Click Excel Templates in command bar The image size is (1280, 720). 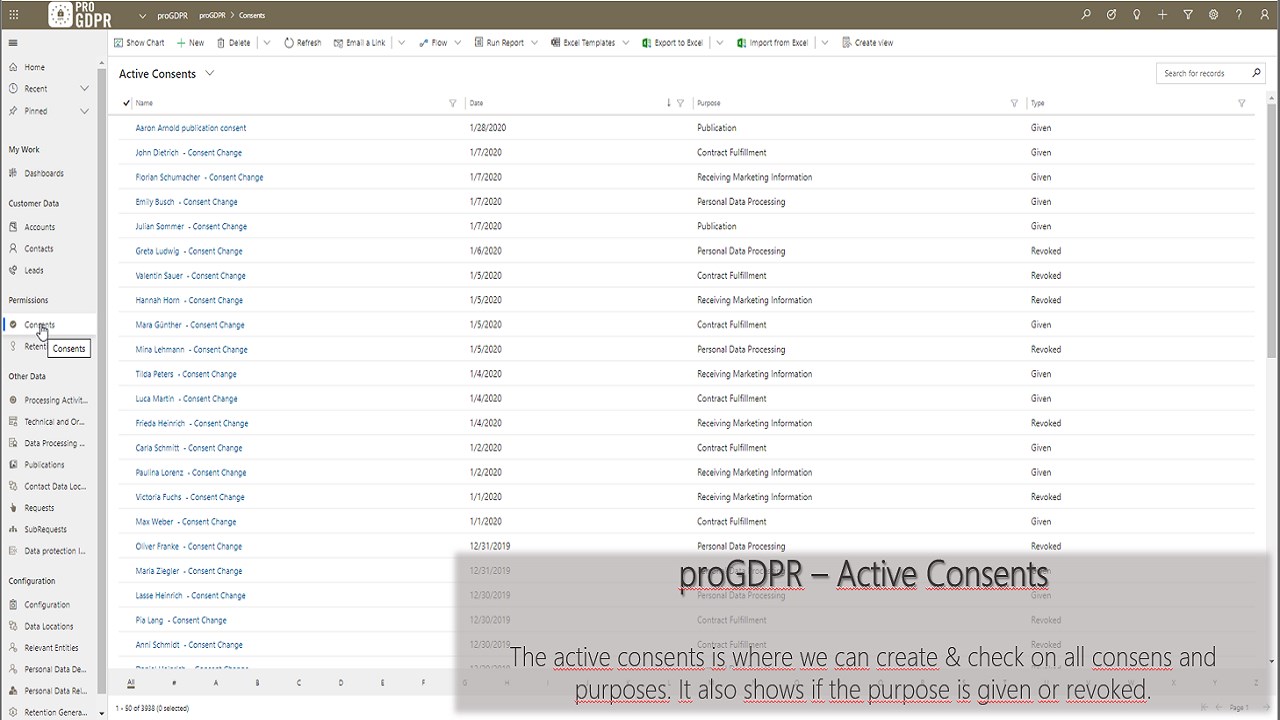point(583,43)
